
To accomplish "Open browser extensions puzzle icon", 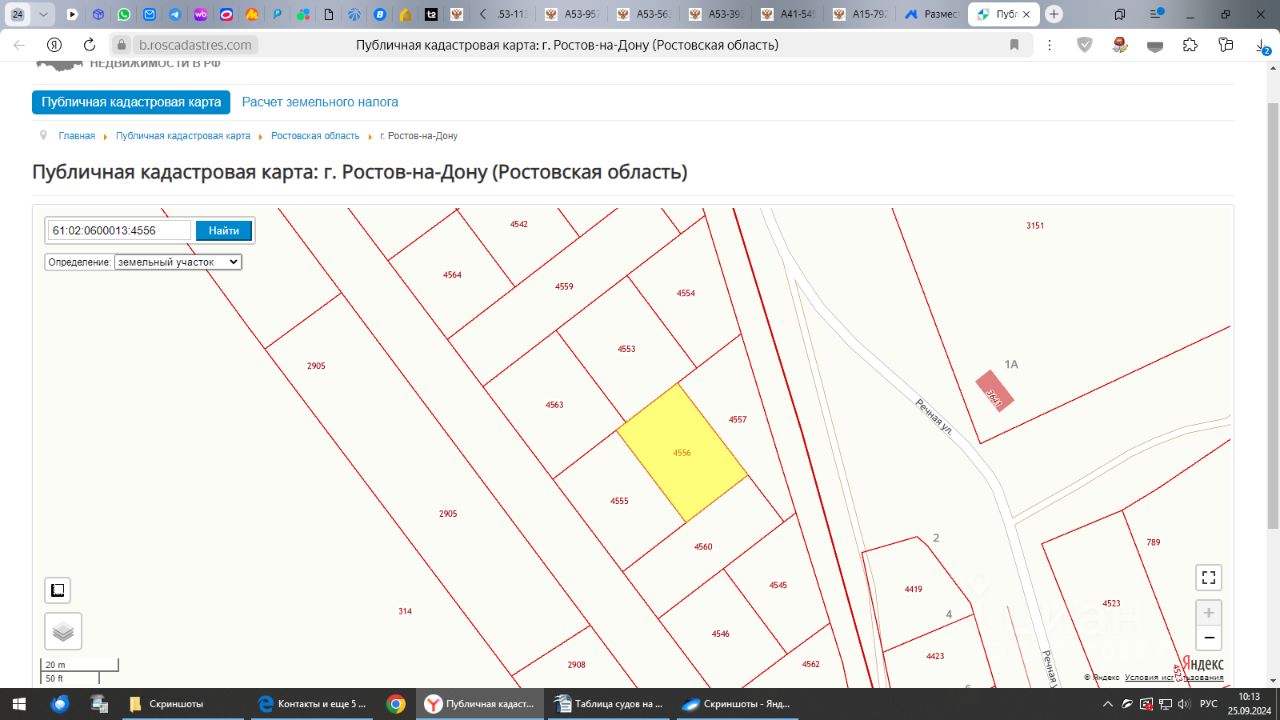I will click(x=1190, y=45).
